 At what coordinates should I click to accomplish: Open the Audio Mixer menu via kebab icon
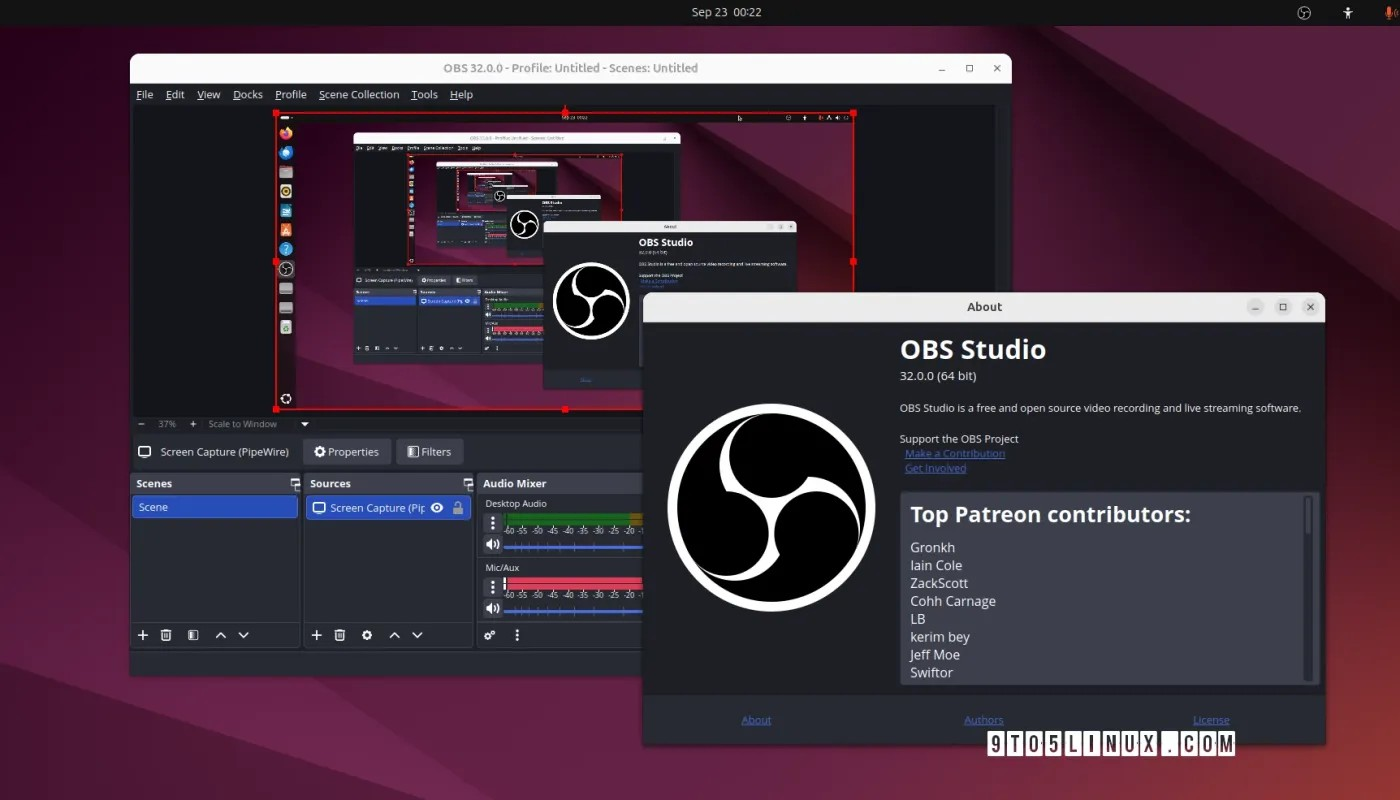(x=517, y=635)
